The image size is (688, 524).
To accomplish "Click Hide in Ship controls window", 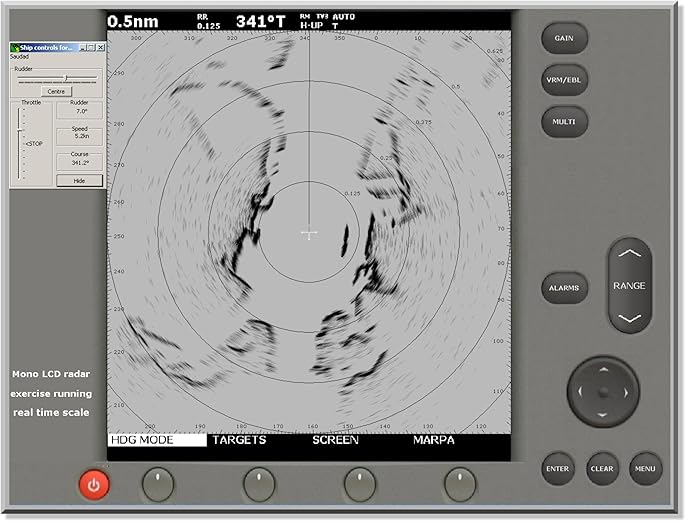I will (x=79, y=180).
